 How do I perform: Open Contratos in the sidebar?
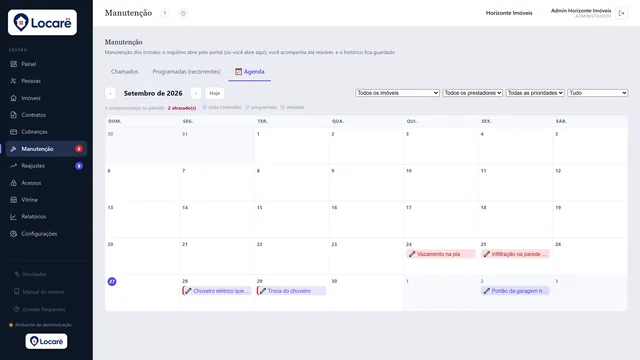46,115
